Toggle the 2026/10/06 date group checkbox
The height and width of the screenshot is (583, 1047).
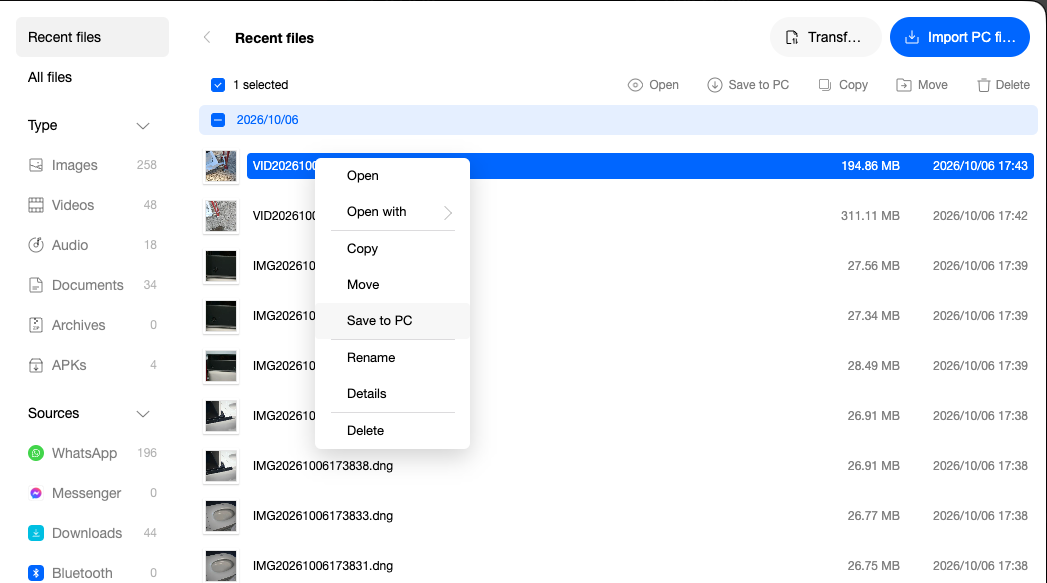click(x=218, y=120)
